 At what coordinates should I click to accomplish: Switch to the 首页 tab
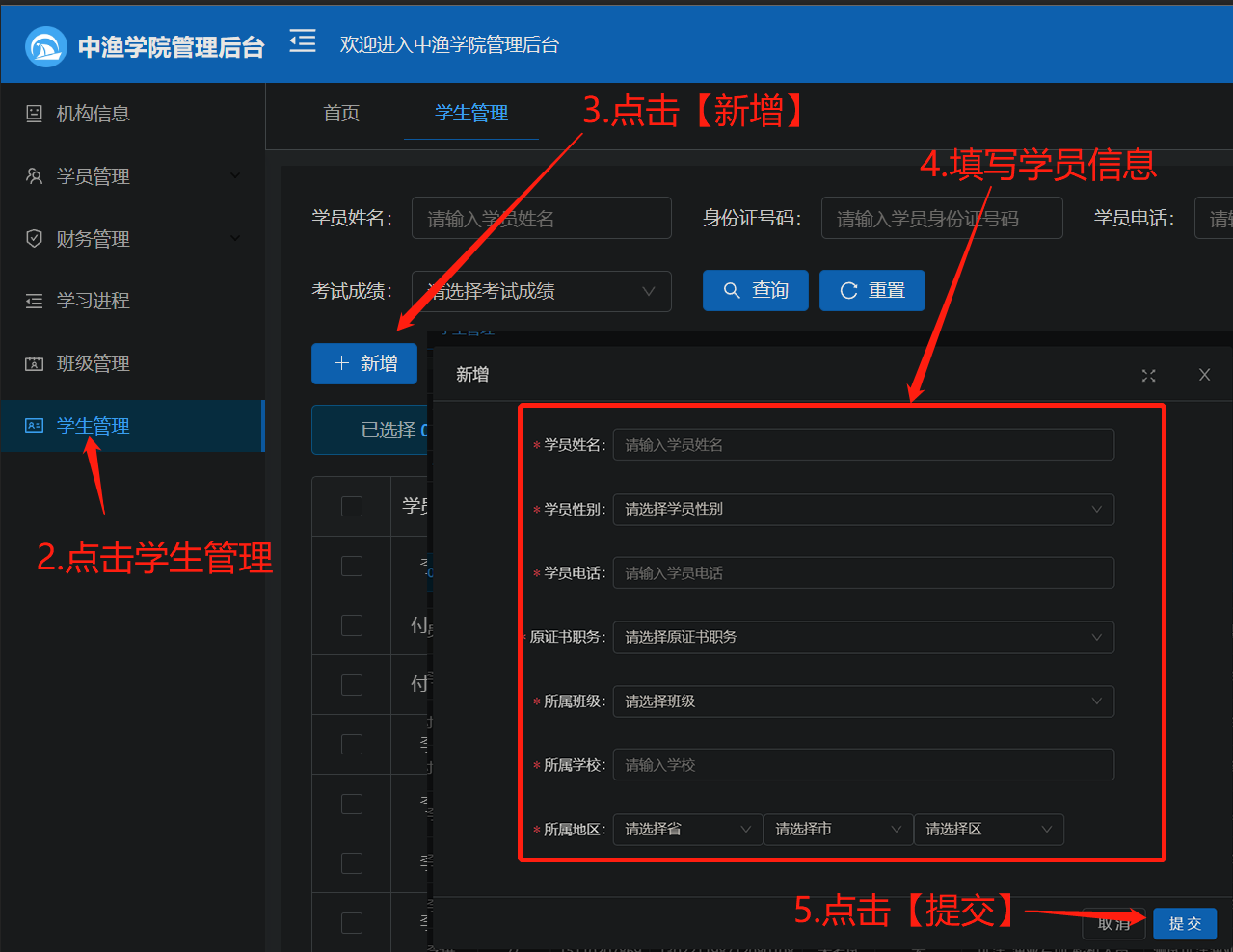pyautogui.click(x=341, y=114)
